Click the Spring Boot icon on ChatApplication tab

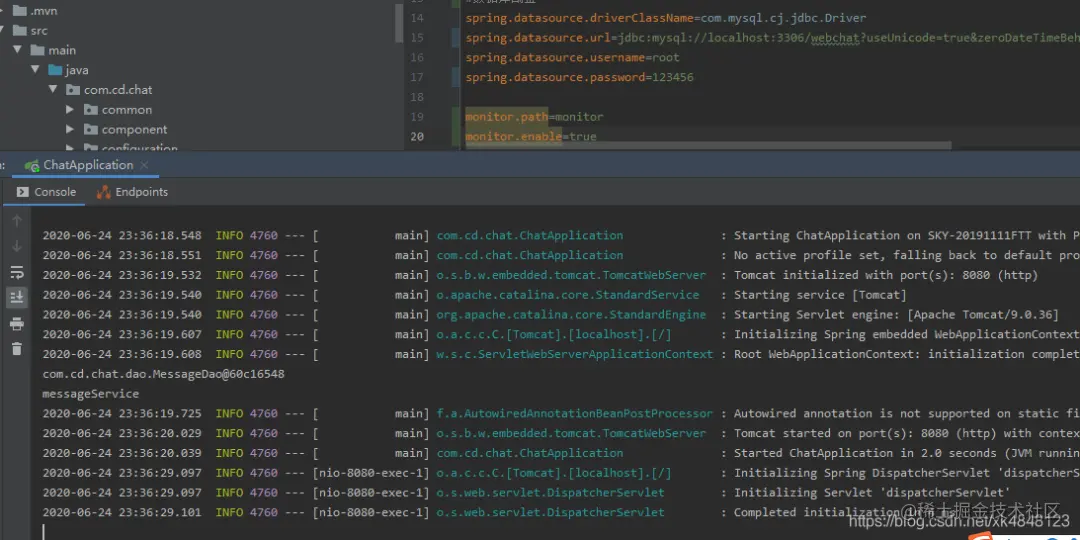(x=32, y=165)
